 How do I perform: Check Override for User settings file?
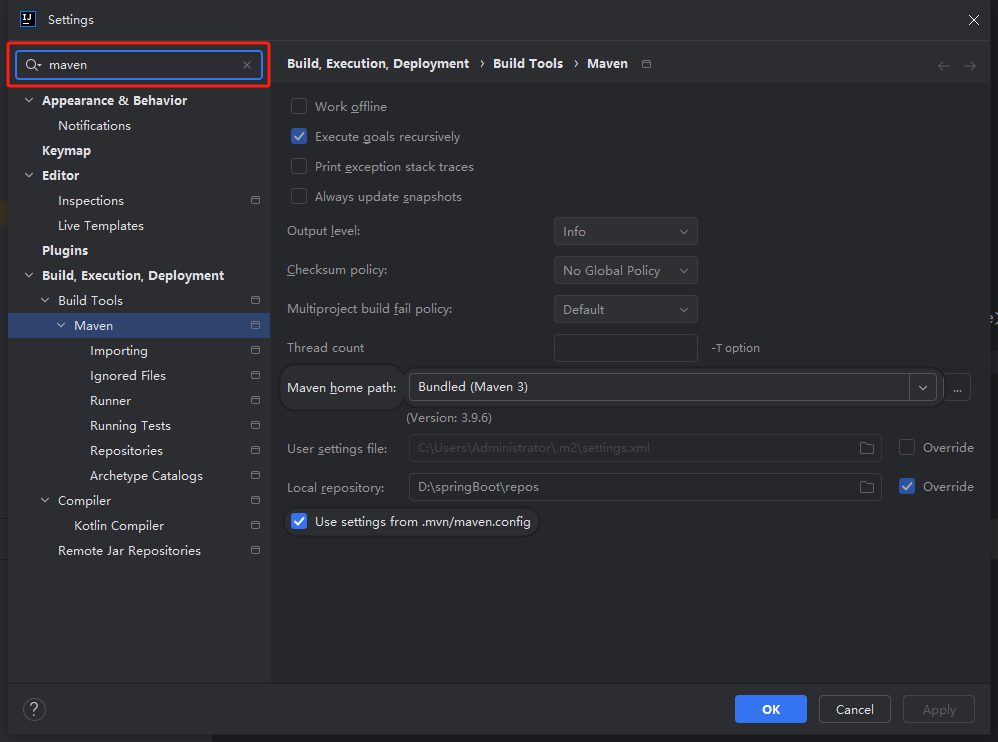(906, 447)
